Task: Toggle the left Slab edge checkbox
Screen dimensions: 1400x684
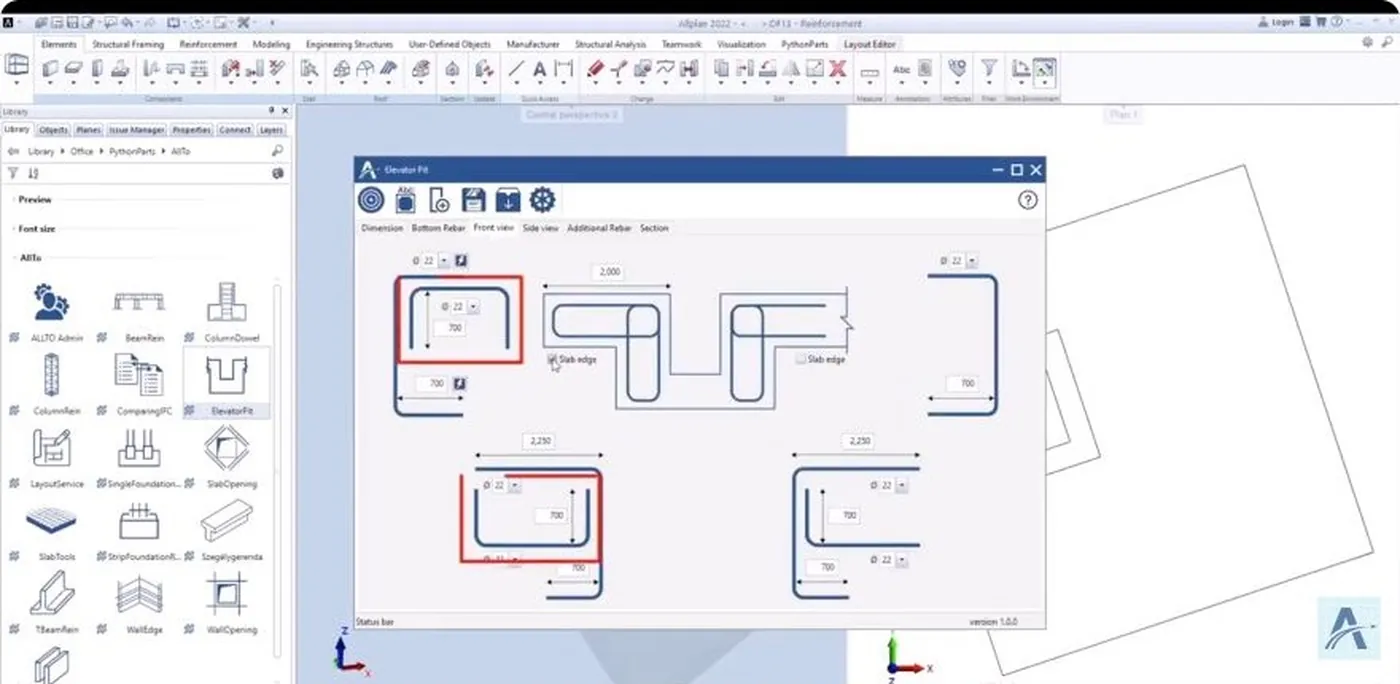Action: point(552,358)
